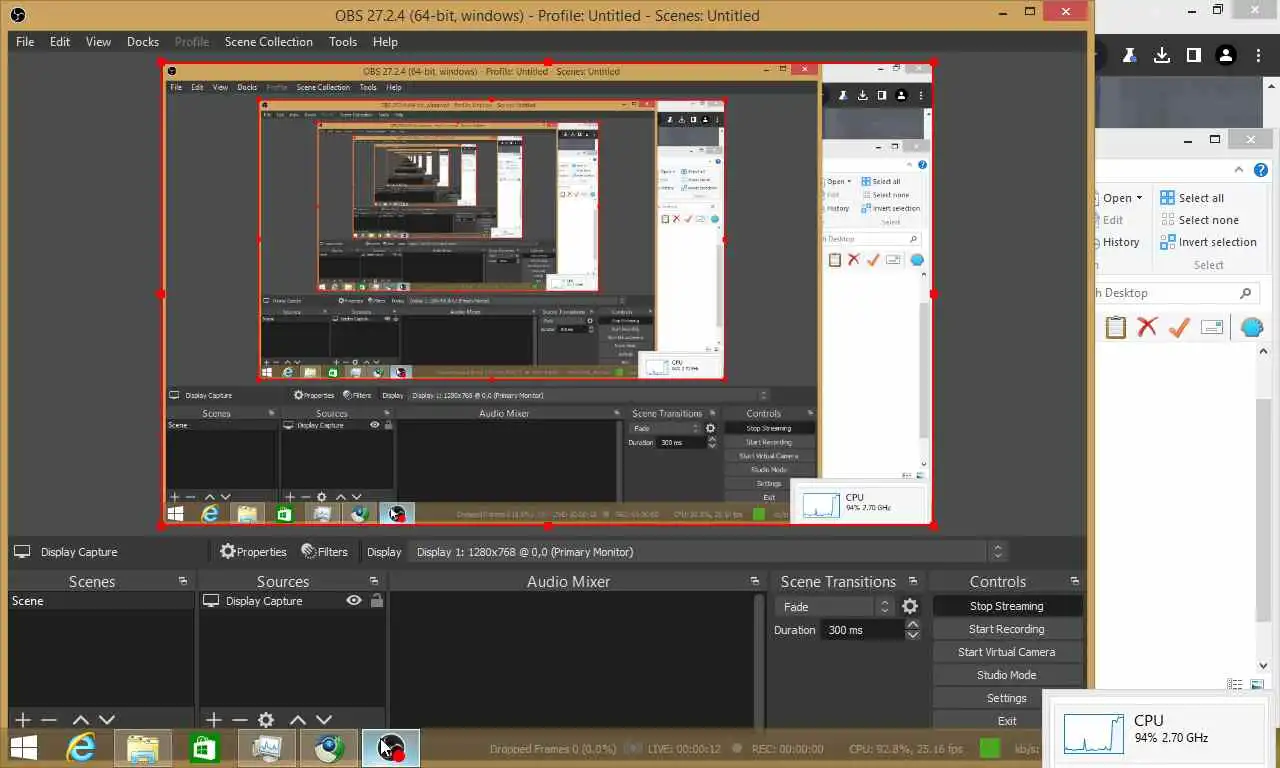The width and height of the screenshot is (1280, 768).
Task: Open the Fade transition dropdown
Action: pyautogui.click(x=834, y=606)
